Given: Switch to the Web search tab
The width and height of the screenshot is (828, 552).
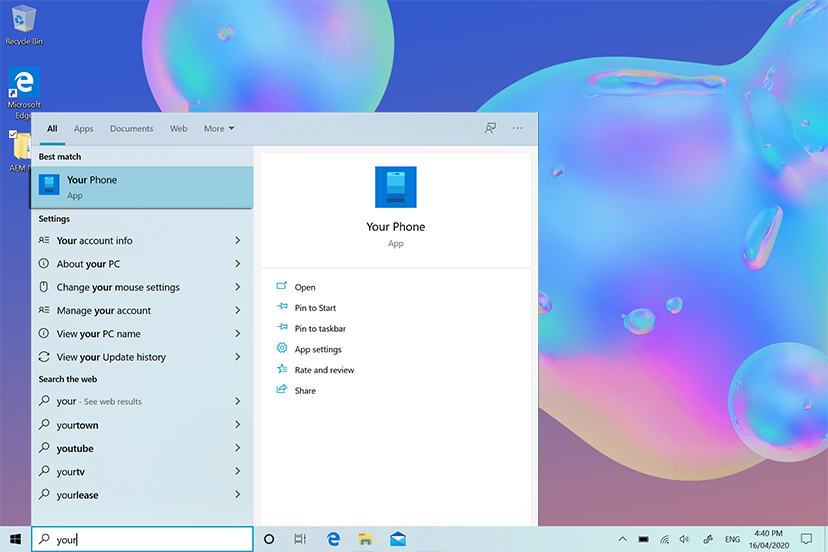Looking at the screenshot, I should point(178,128).
